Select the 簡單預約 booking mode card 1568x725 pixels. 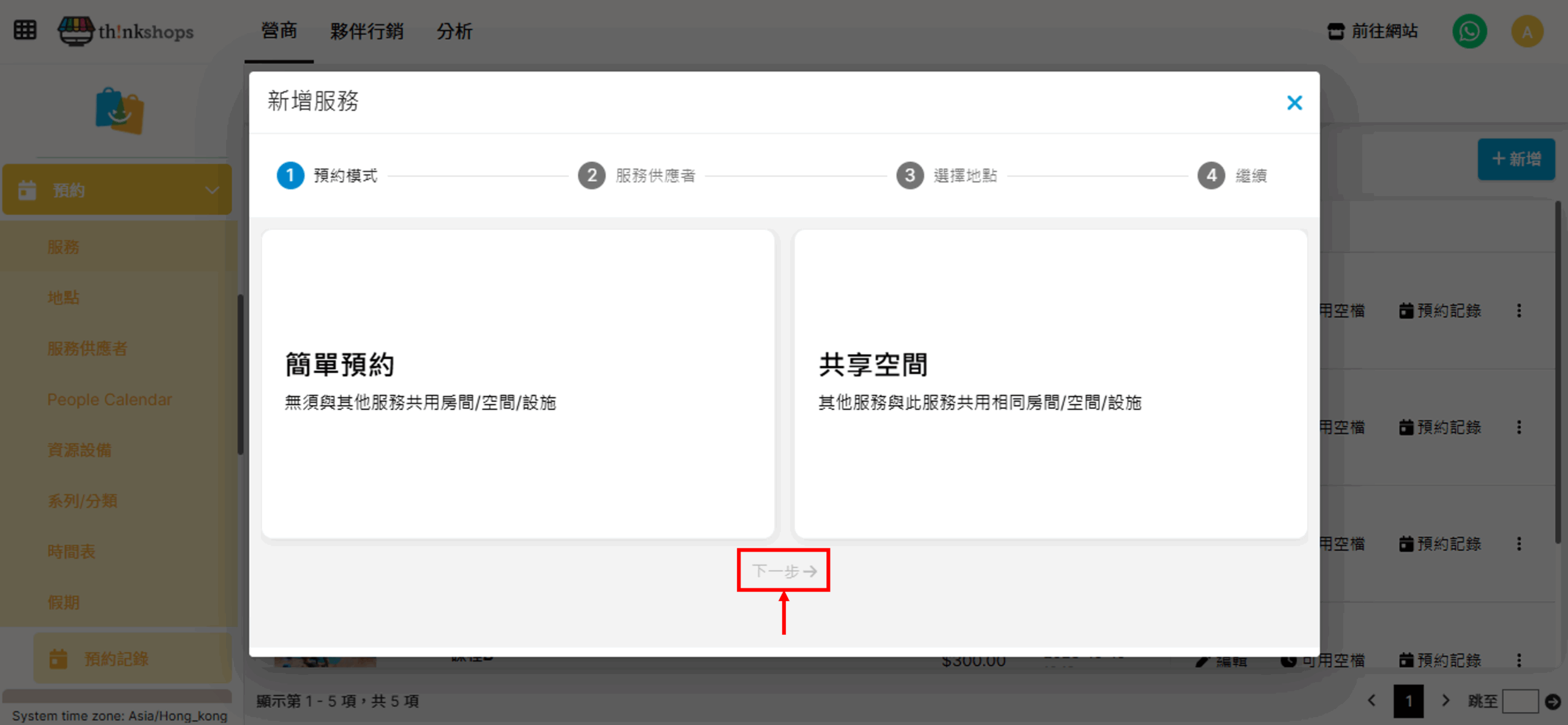tap(518, 384)
